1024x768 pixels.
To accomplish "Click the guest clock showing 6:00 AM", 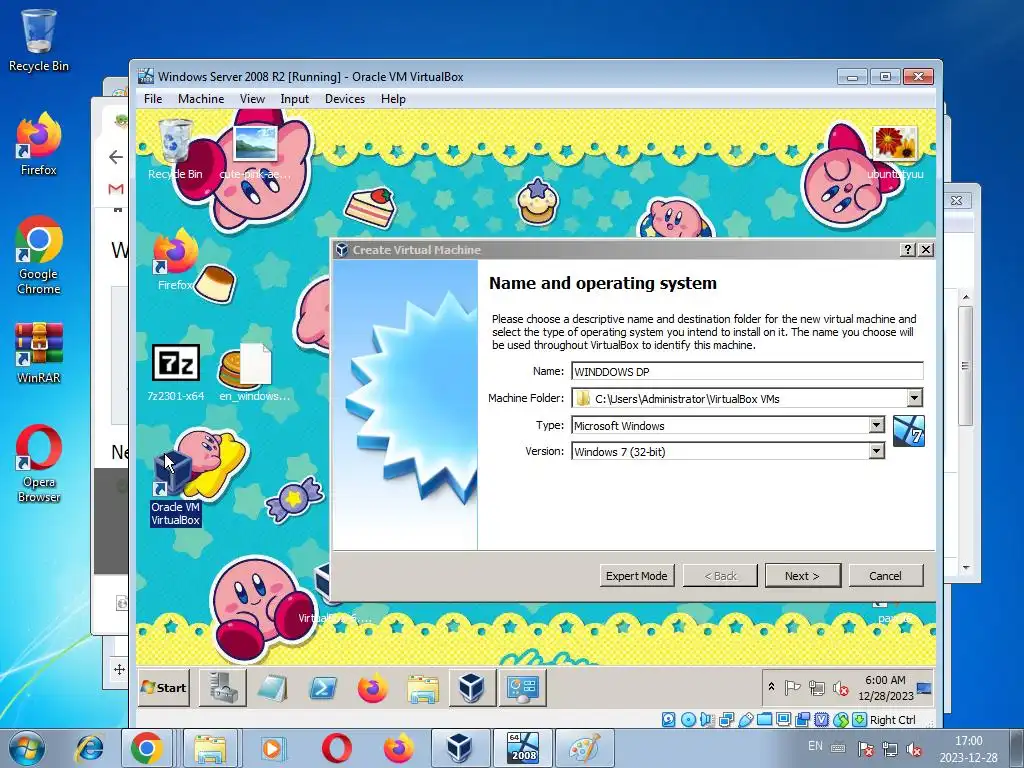I will point(885,688).
